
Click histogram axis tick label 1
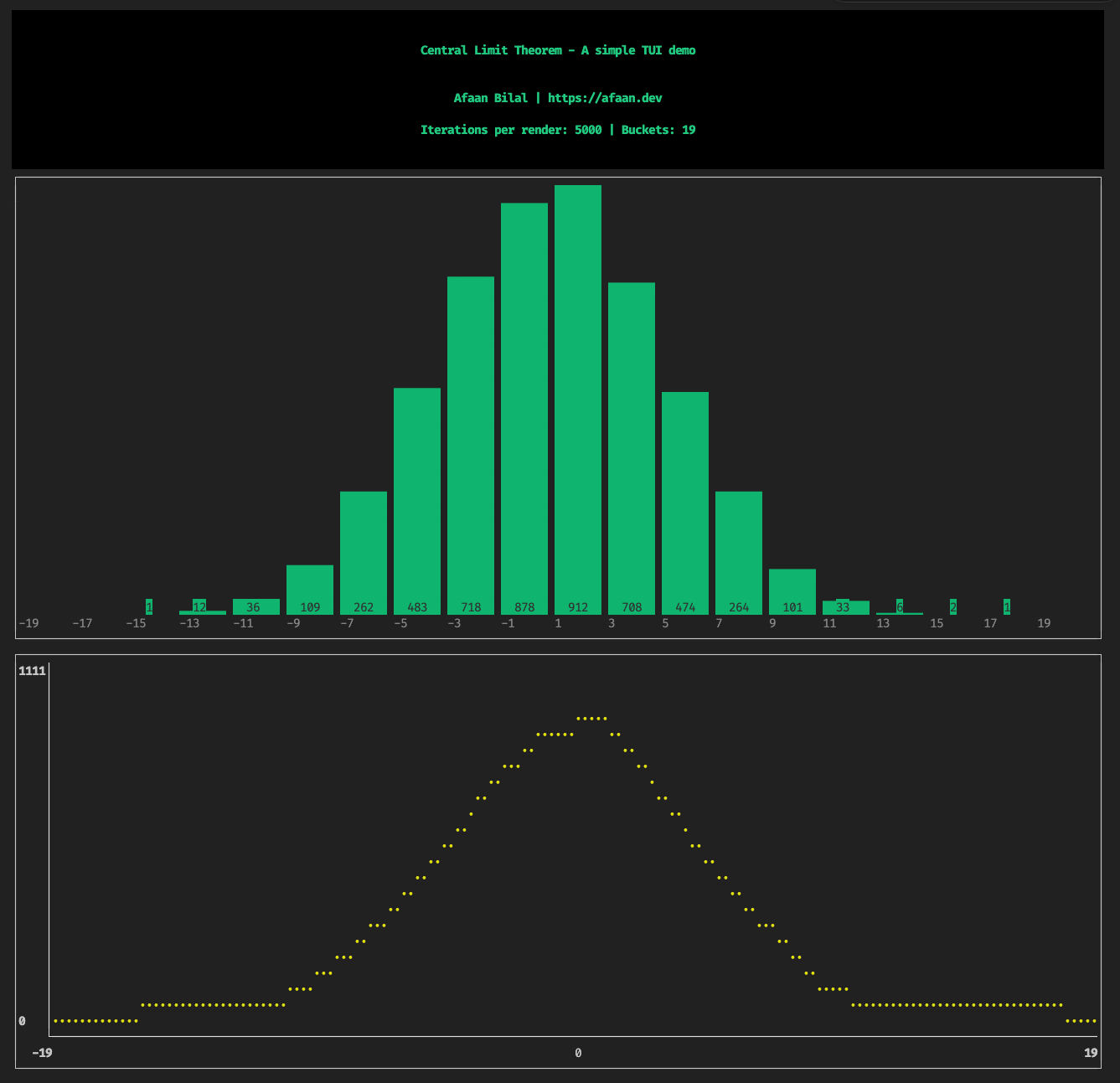(558, 623)
